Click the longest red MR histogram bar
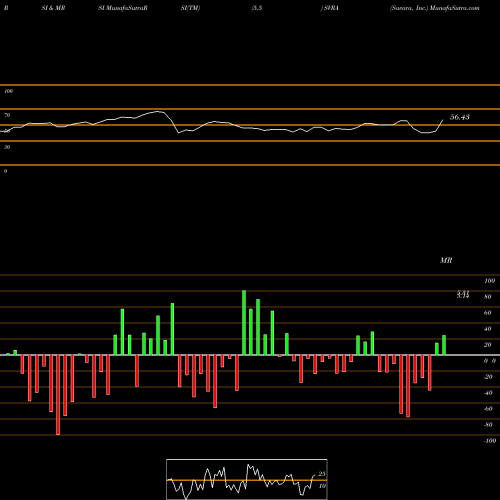500x500 pixels. 58,395
